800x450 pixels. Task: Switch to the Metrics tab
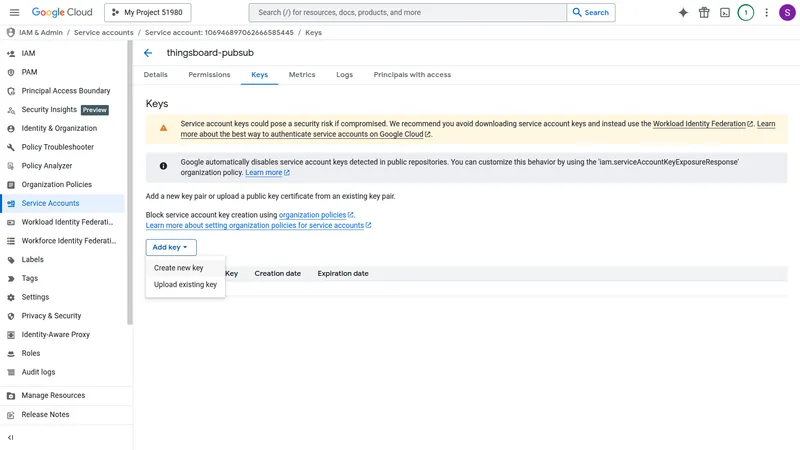pyautogui.click(x=302, y=74)
